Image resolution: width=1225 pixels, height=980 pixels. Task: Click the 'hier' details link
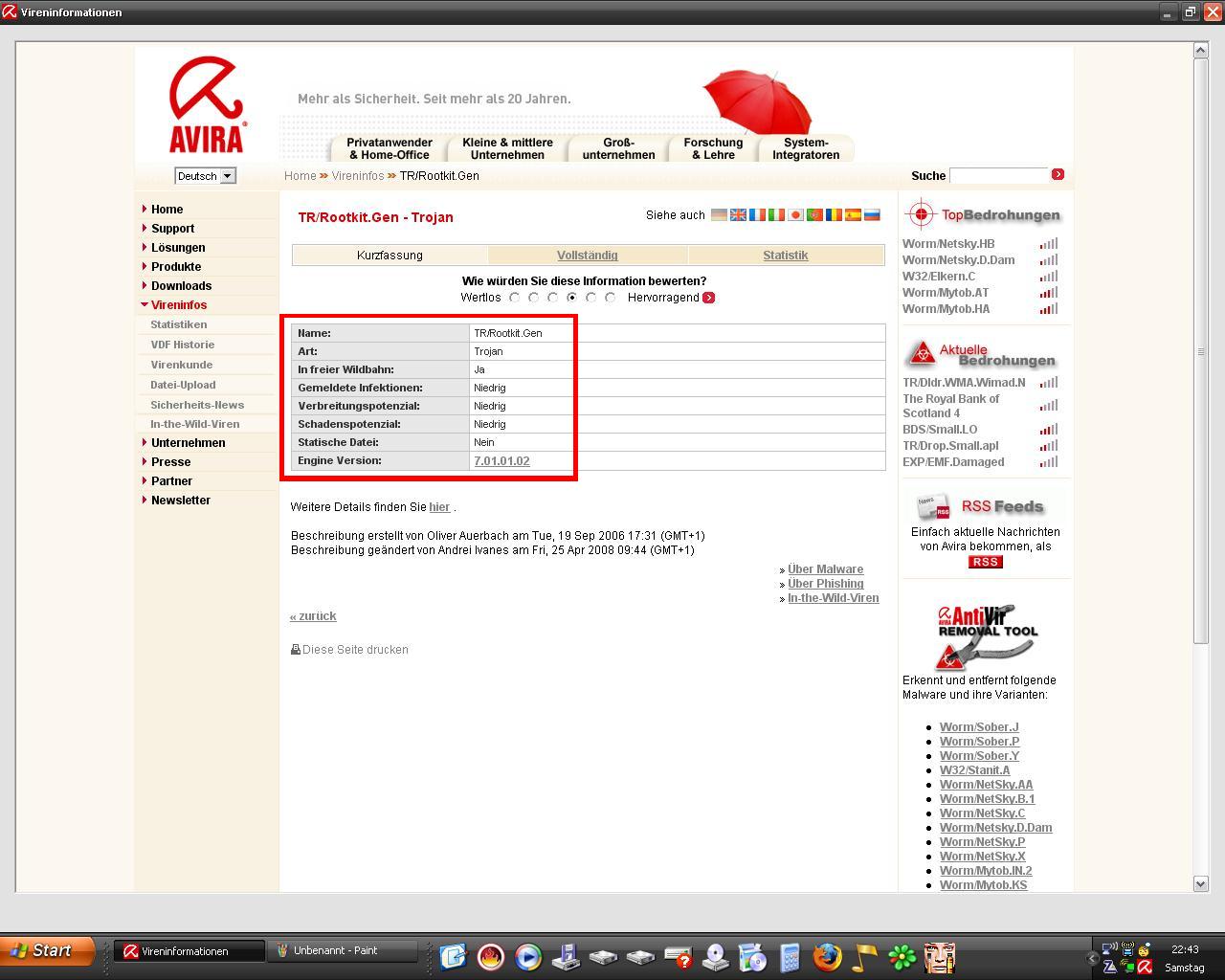point(439,507)
